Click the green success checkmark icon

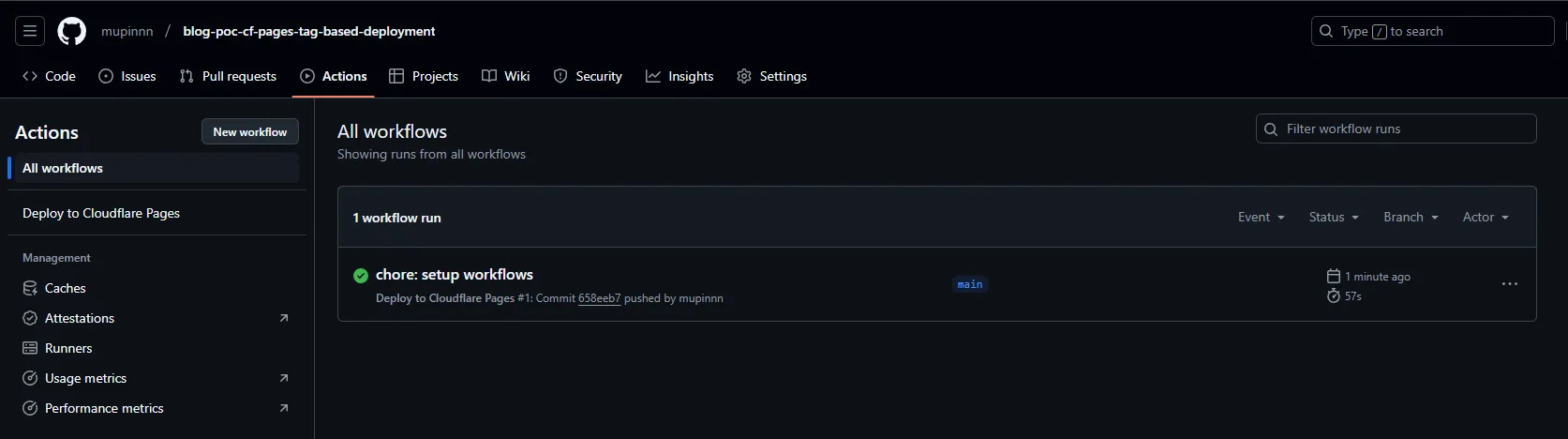pos(360,275)
